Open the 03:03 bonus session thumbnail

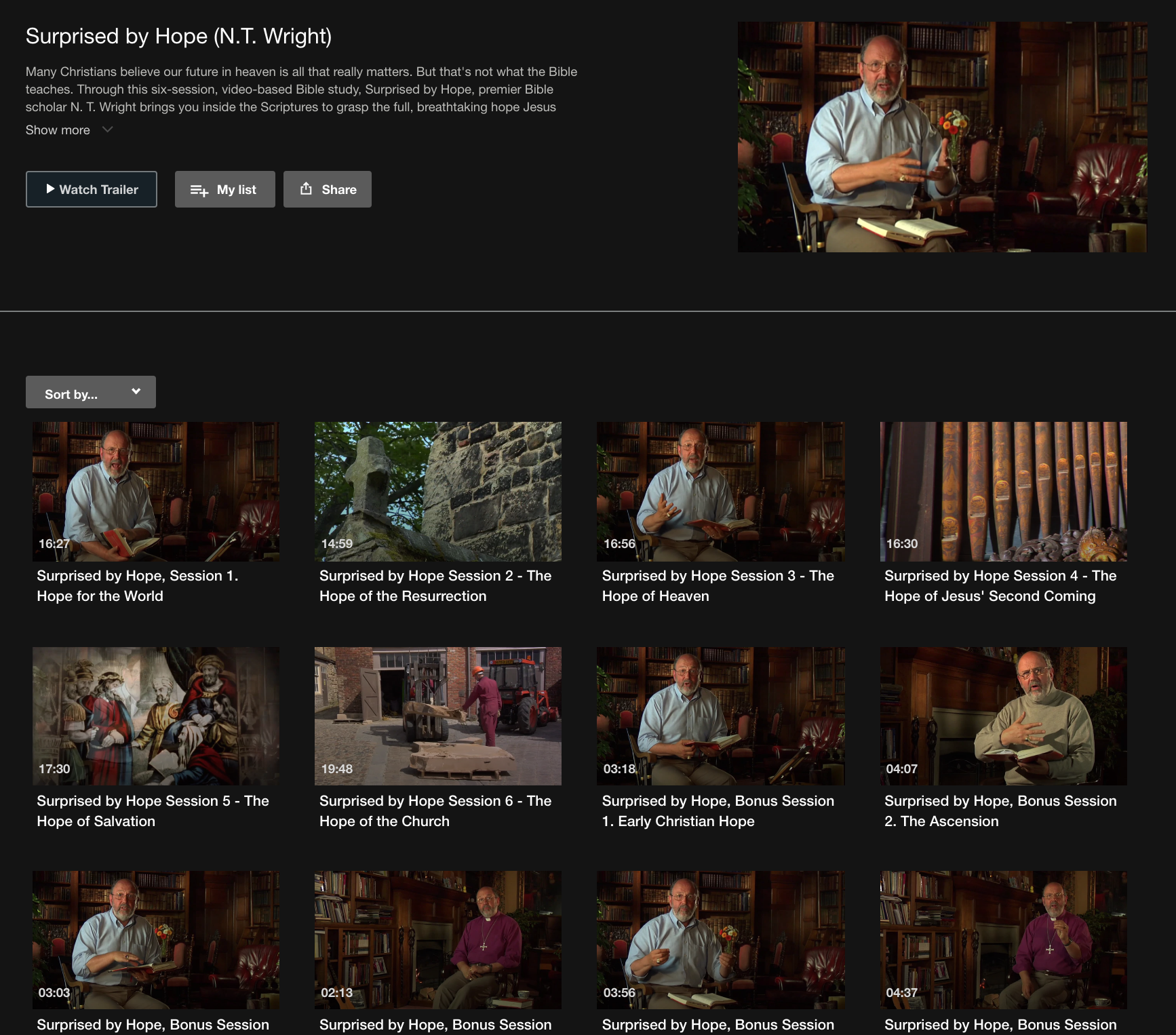click(156, 940)
